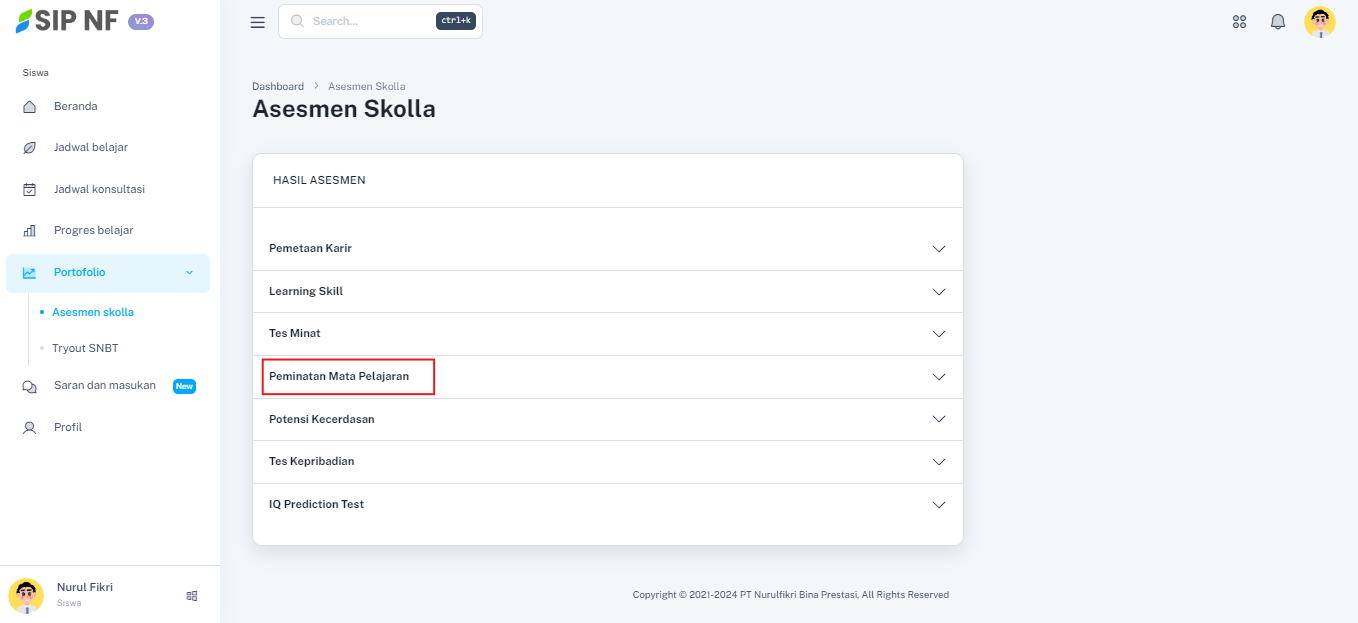Image resolution: width=1358 pixels, height=623 pixels.
Task: Expand the Learning Skill accordion
Action: pos(938,292)
